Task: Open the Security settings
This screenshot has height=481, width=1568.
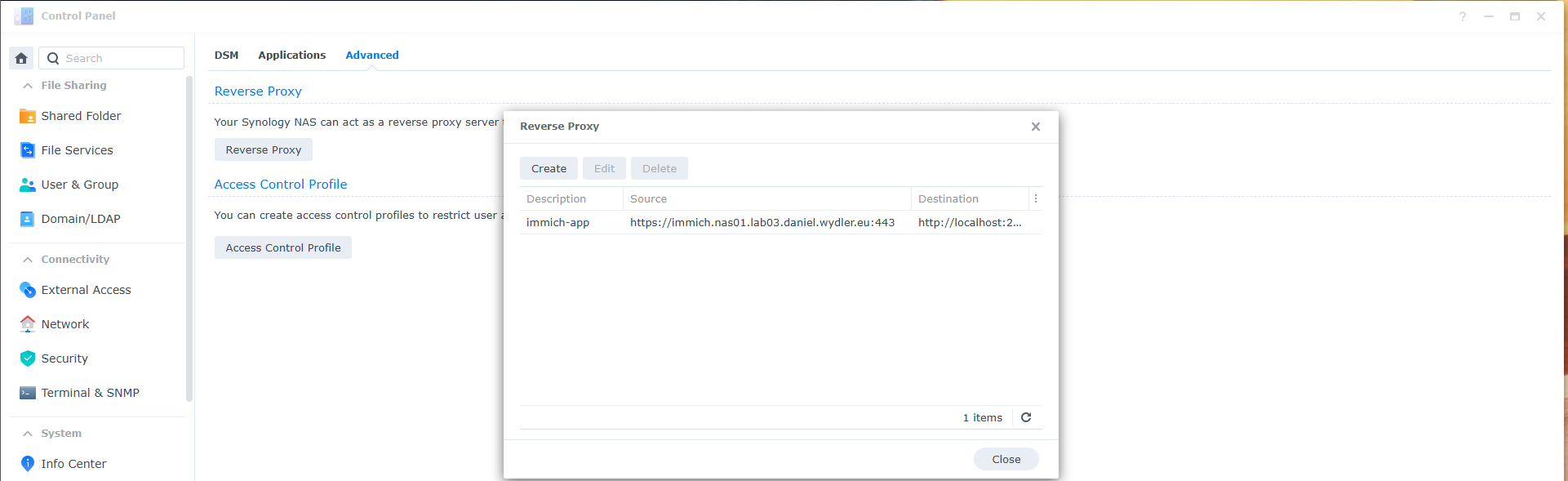Action: 64,359
